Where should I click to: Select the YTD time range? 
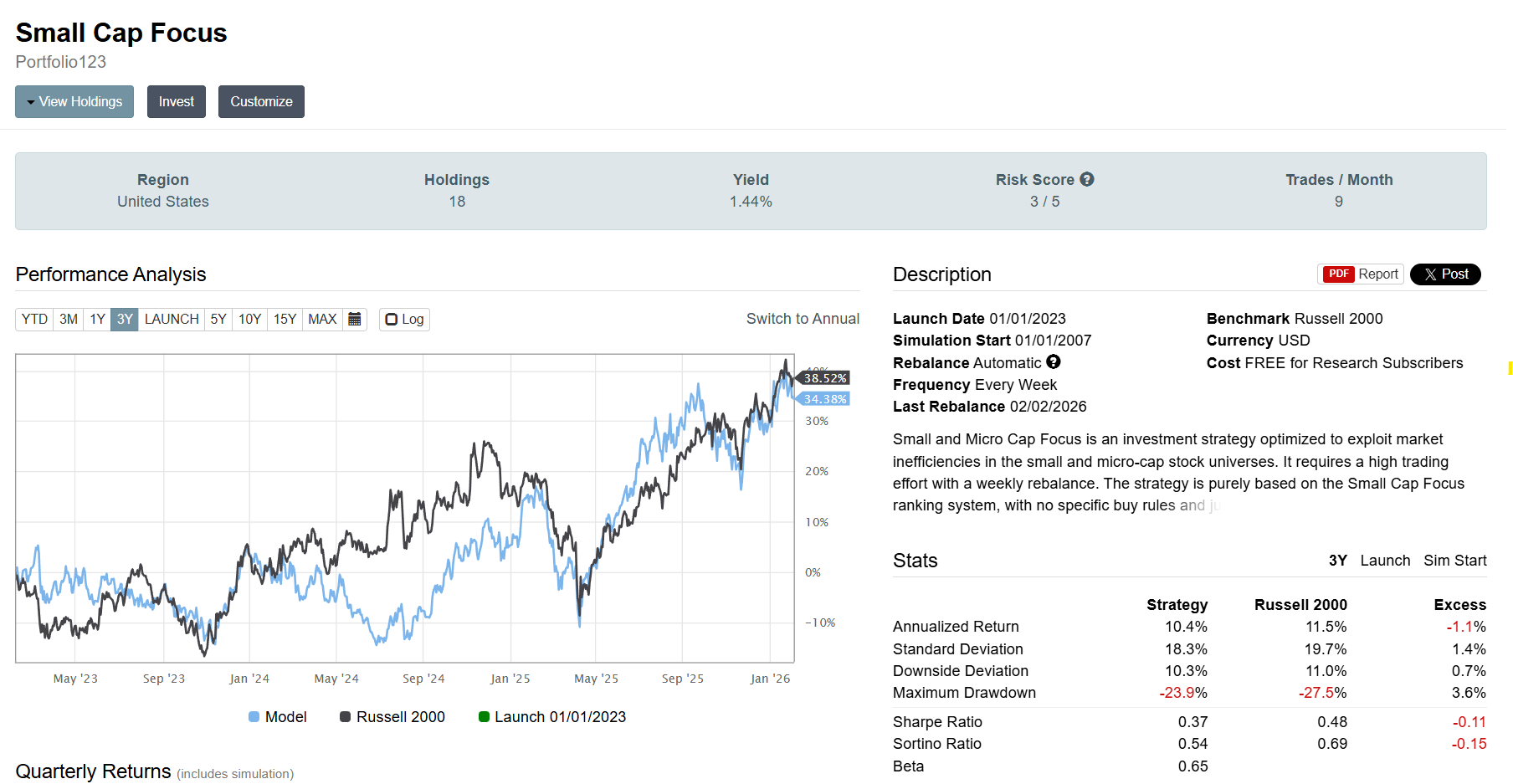click(34, 320)
